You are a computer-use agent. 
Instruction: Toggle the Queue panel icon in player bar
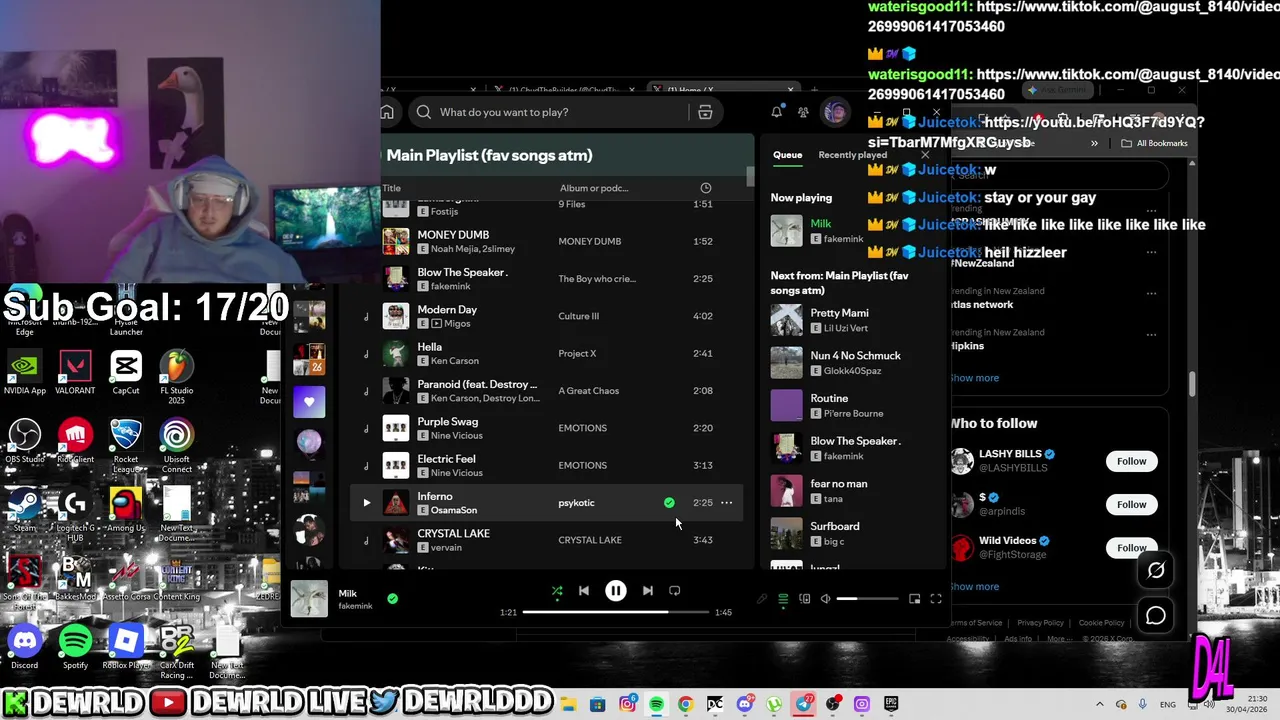[783, 599]
